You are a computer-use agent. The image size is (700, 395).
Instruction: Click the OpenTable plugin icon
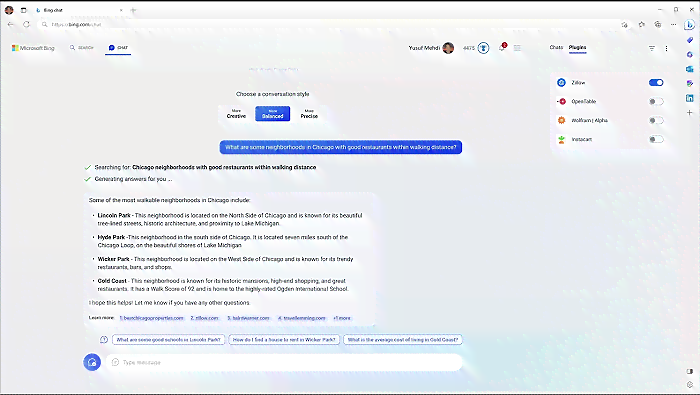pyautogui.click(x=562, y=101)
